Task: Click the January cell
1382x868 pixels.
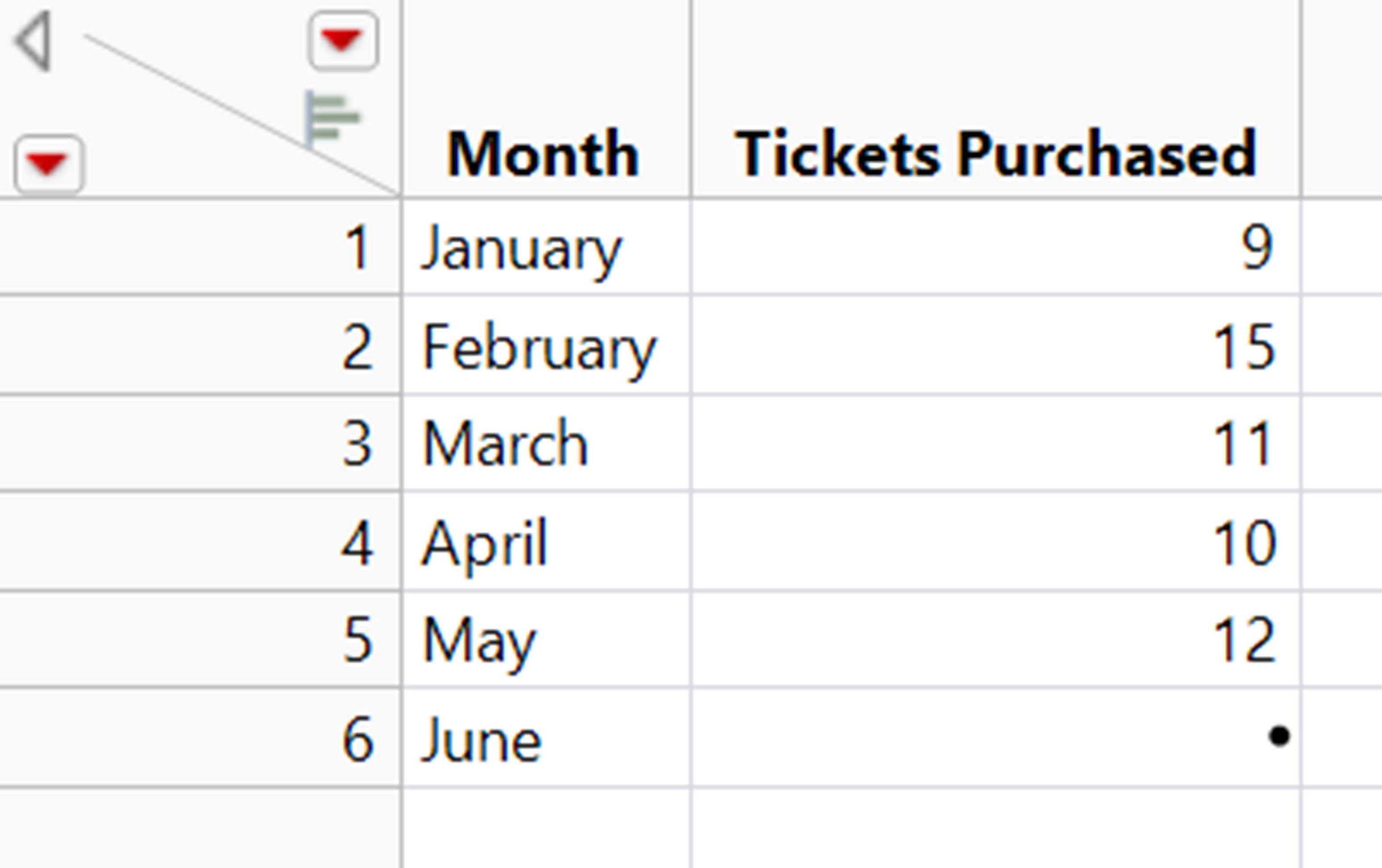Action: [546, 247]
